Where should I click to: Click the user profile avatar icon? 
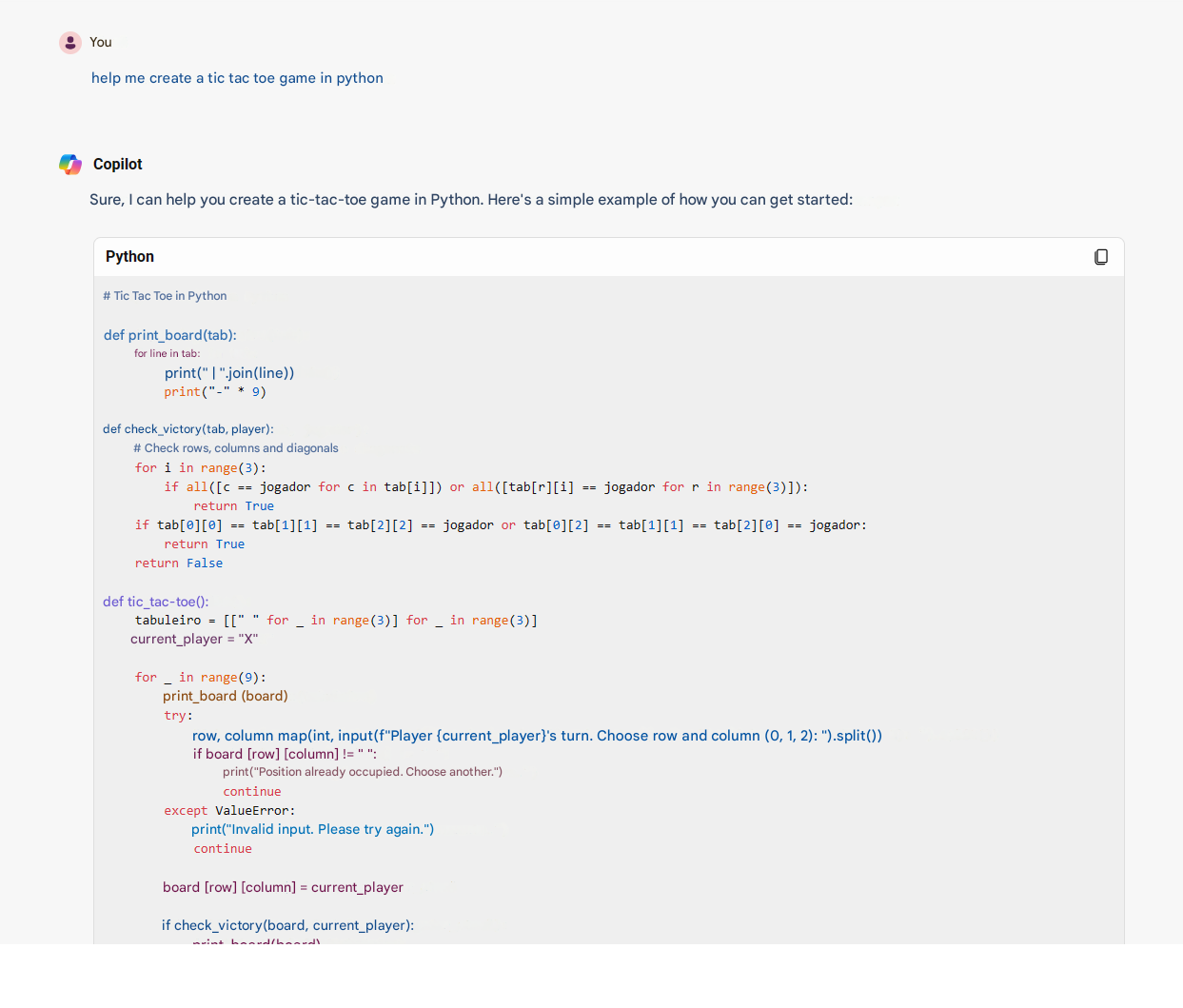(70, 43)
